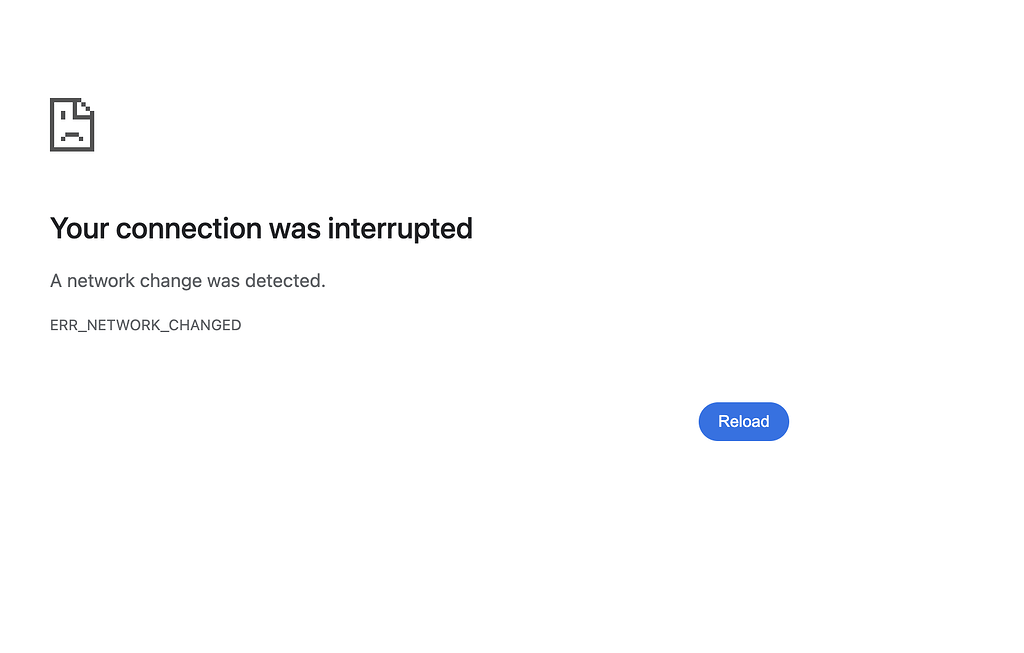
Task: Click the text A network change was detected
Action: pyautogui.click(x=187, y=281)
